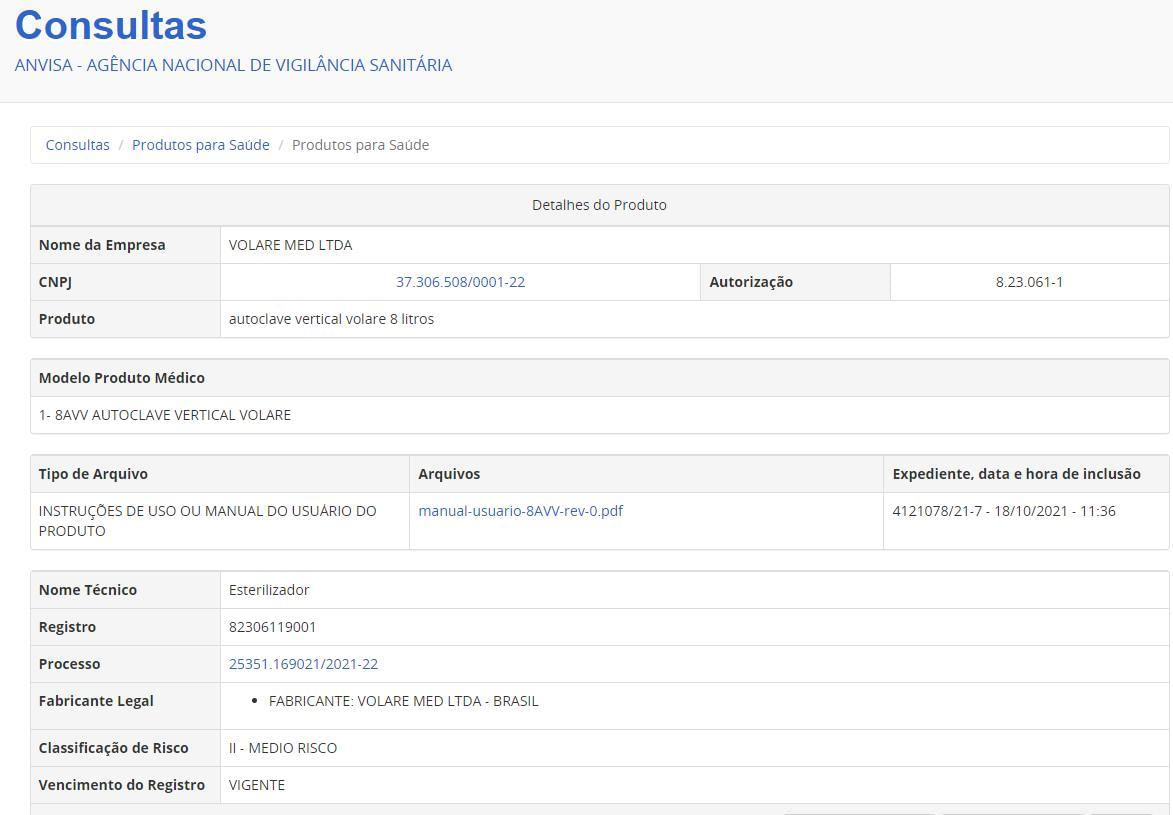Click the Modelo Produto Médico header
This screenshot has width=1173, height=815.
click(x=122, y=378)
